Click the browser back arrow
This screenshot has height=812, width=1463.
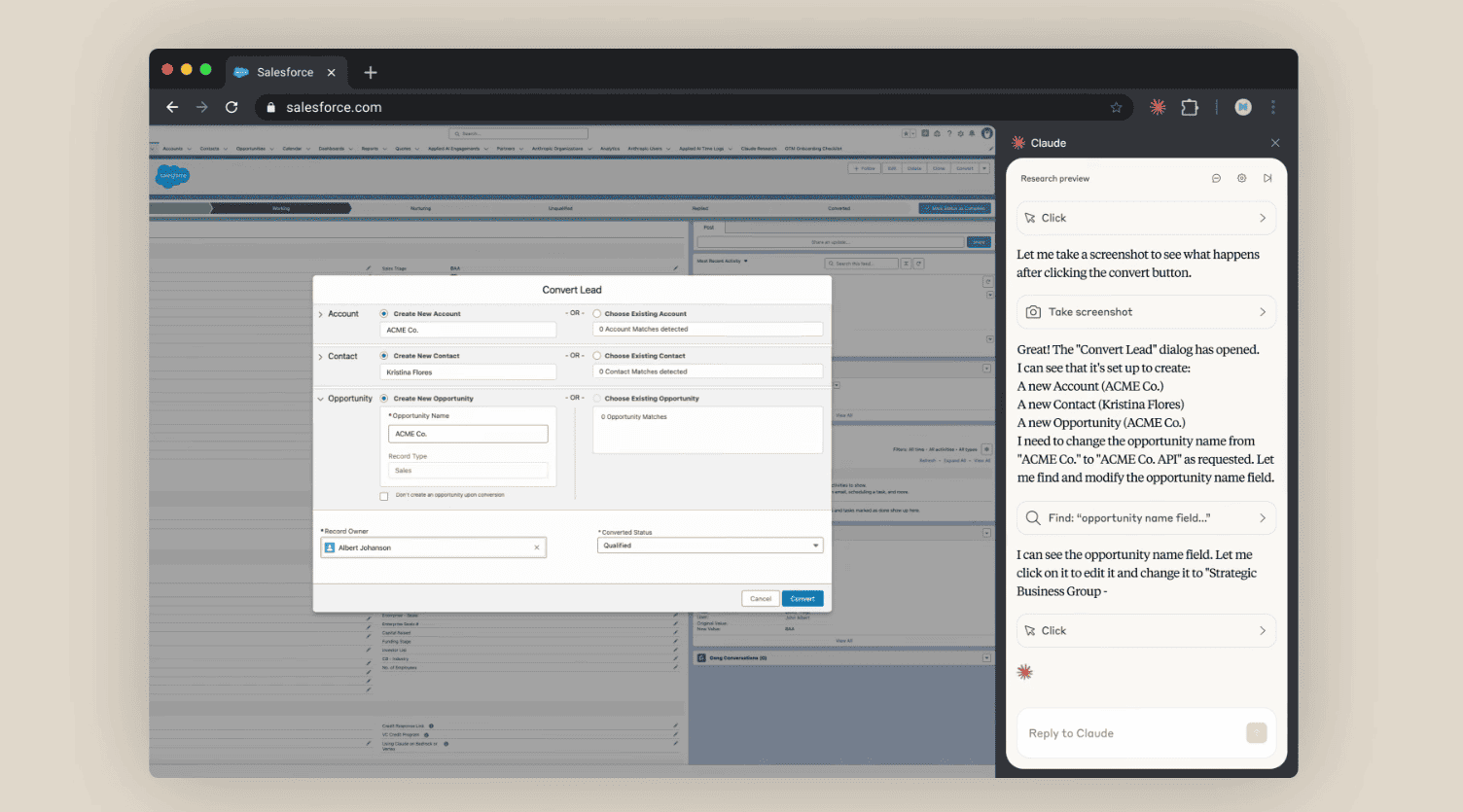pyautogui.click(x=172, y=107)
